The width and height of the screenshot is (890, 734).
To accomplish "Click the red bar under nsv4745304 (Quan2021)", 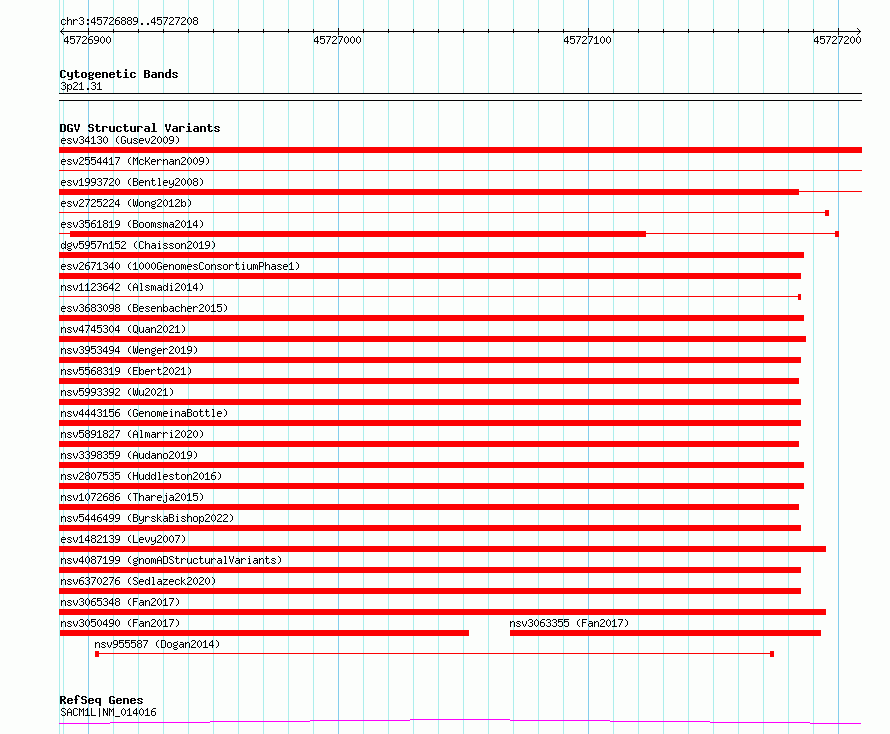I will click(x=433, y=339).
